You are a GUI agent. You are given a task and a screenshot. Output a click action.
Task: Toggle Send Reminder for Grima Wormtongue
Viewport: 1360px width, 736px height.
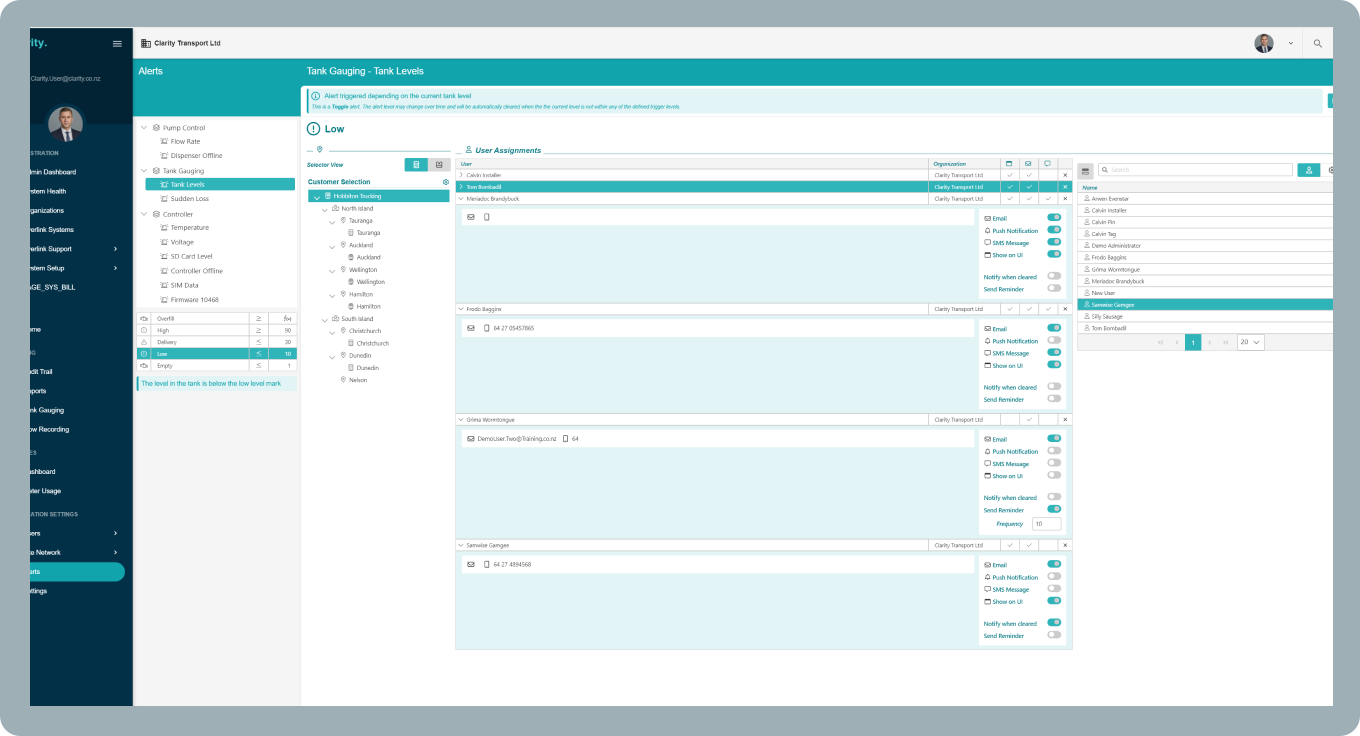pyautogui.click(x=1054, y=510)
